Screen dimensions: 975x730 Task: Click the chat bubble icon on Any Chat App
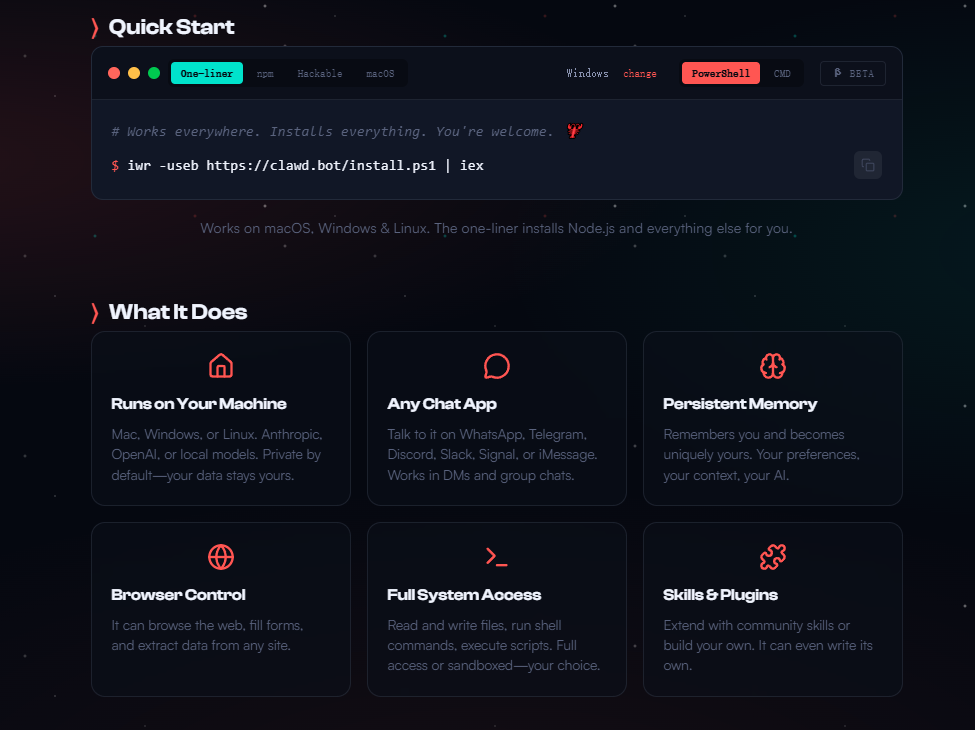pos(496,366)
